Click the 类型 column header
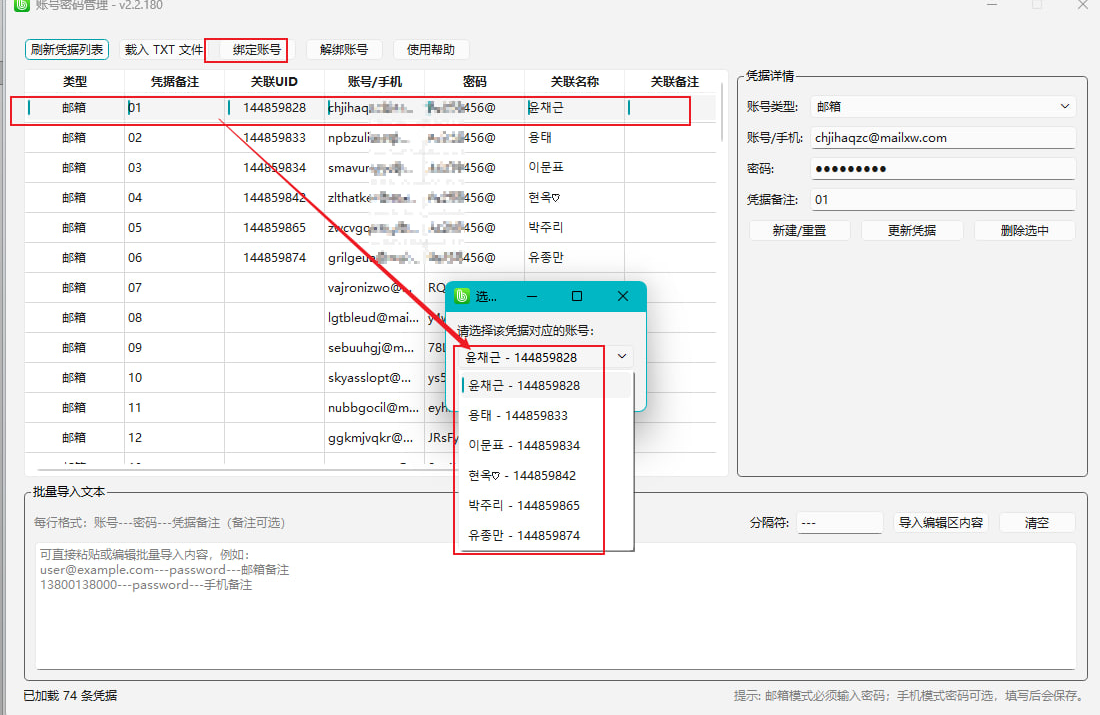Image resolution: width=1100 pixels, height=715 pixels. point(74,81)
